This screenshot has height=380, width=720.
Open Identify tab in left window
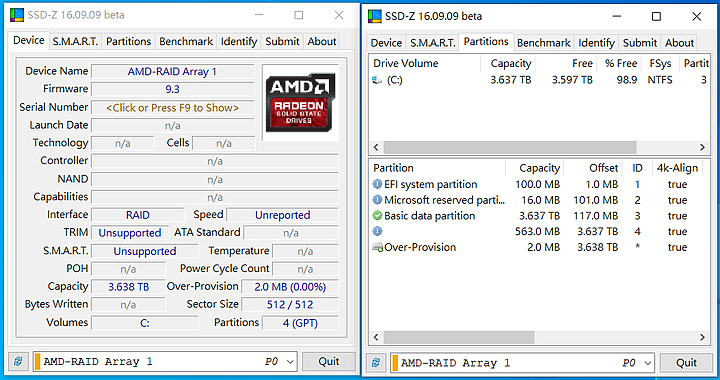pos(239,42)
